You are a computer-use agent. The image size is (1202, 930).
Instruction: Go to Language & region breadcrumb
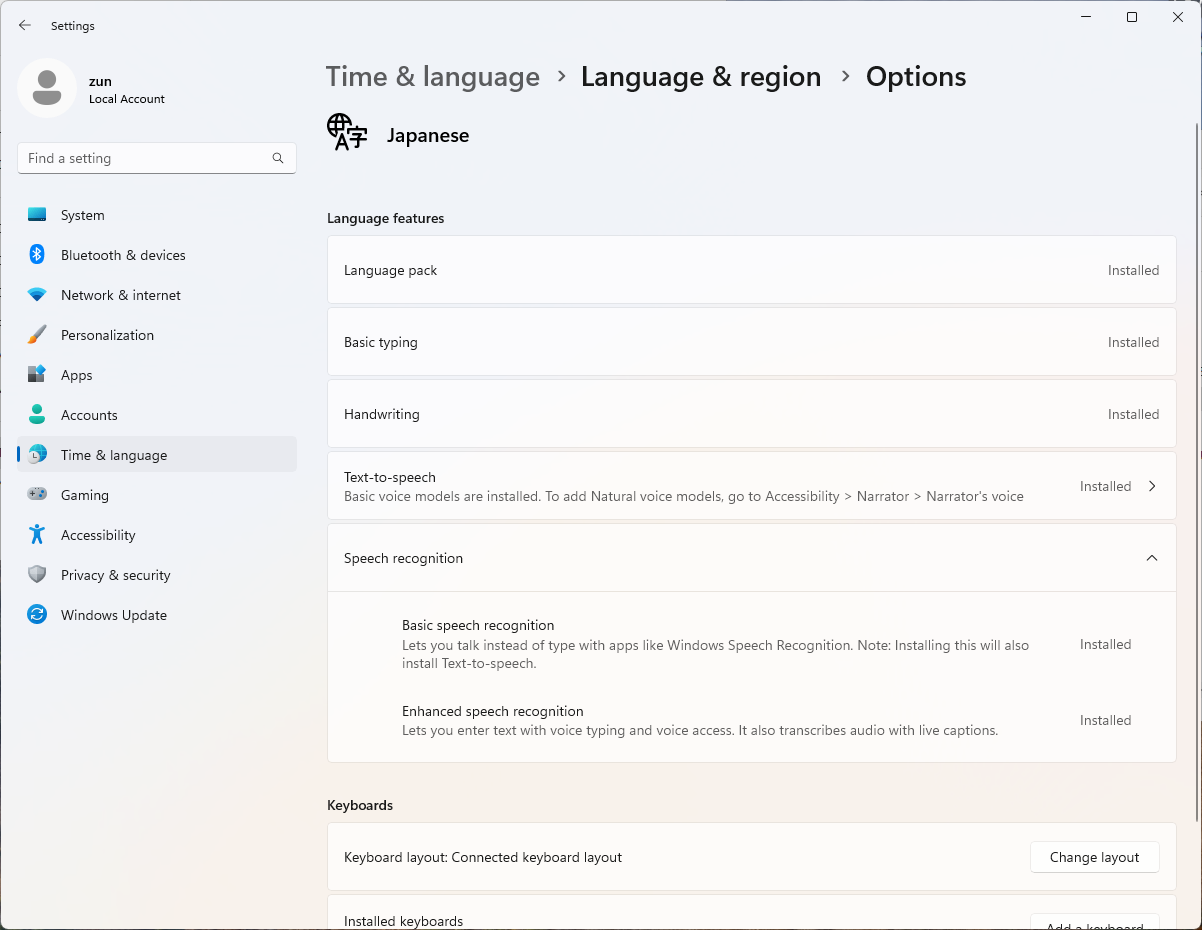701,77
